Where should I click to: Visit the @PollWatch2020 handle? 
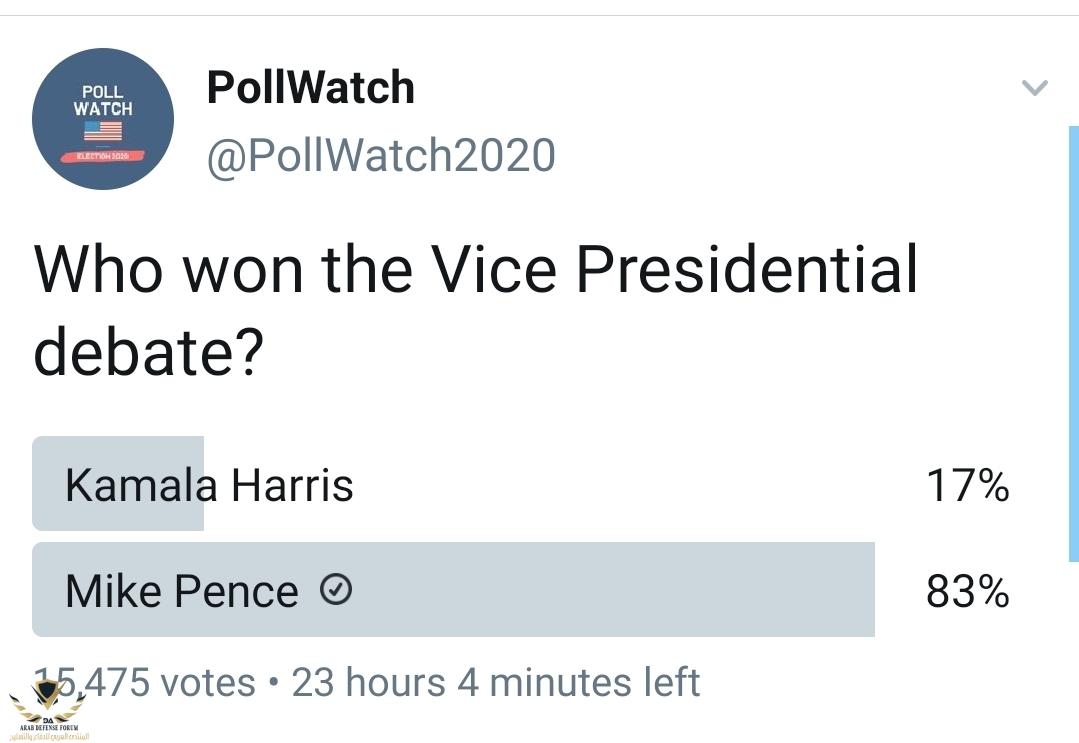click(380, 156)
